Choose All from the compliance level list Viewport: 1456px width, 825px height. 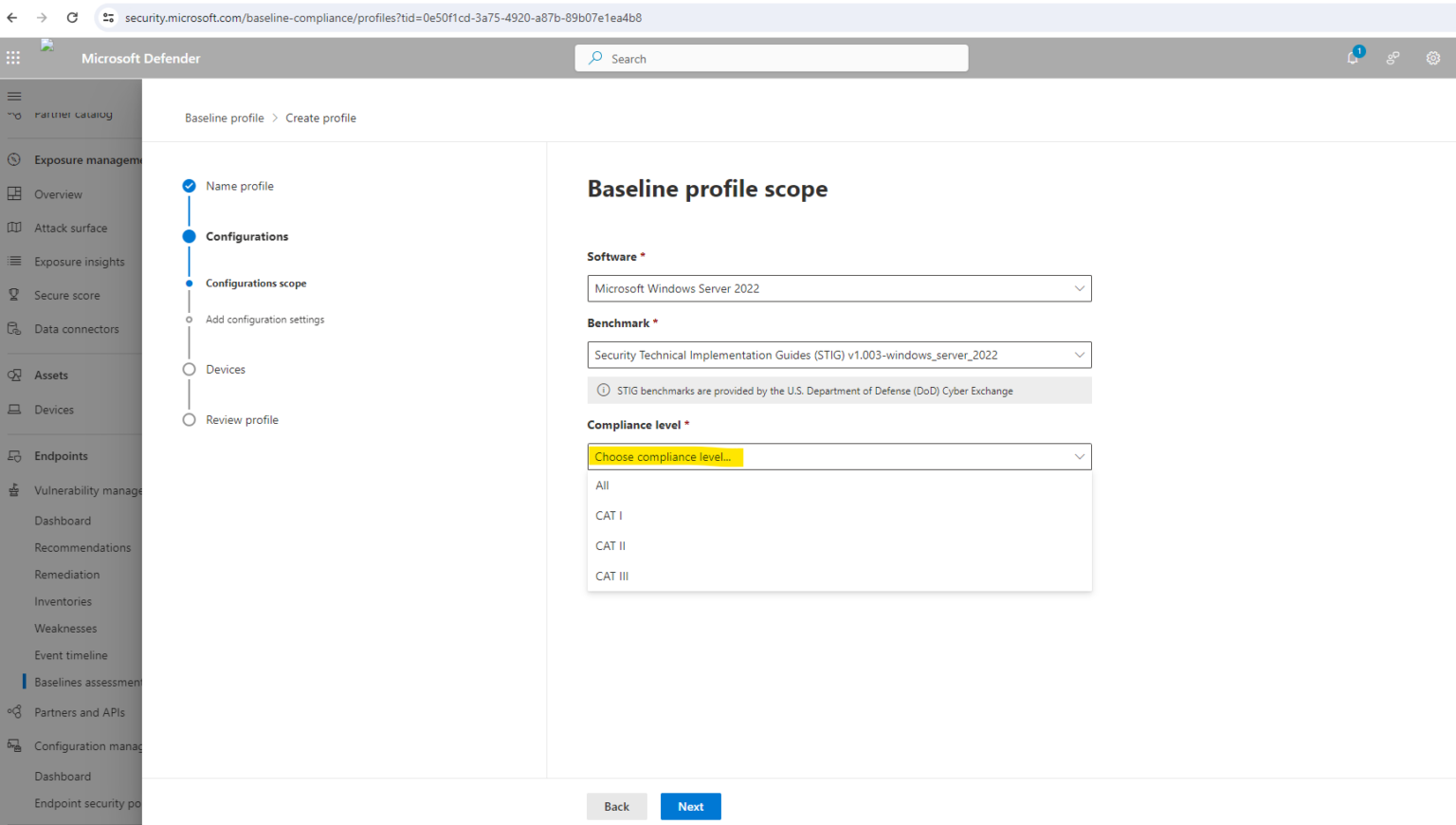click(x=603, y=486)
